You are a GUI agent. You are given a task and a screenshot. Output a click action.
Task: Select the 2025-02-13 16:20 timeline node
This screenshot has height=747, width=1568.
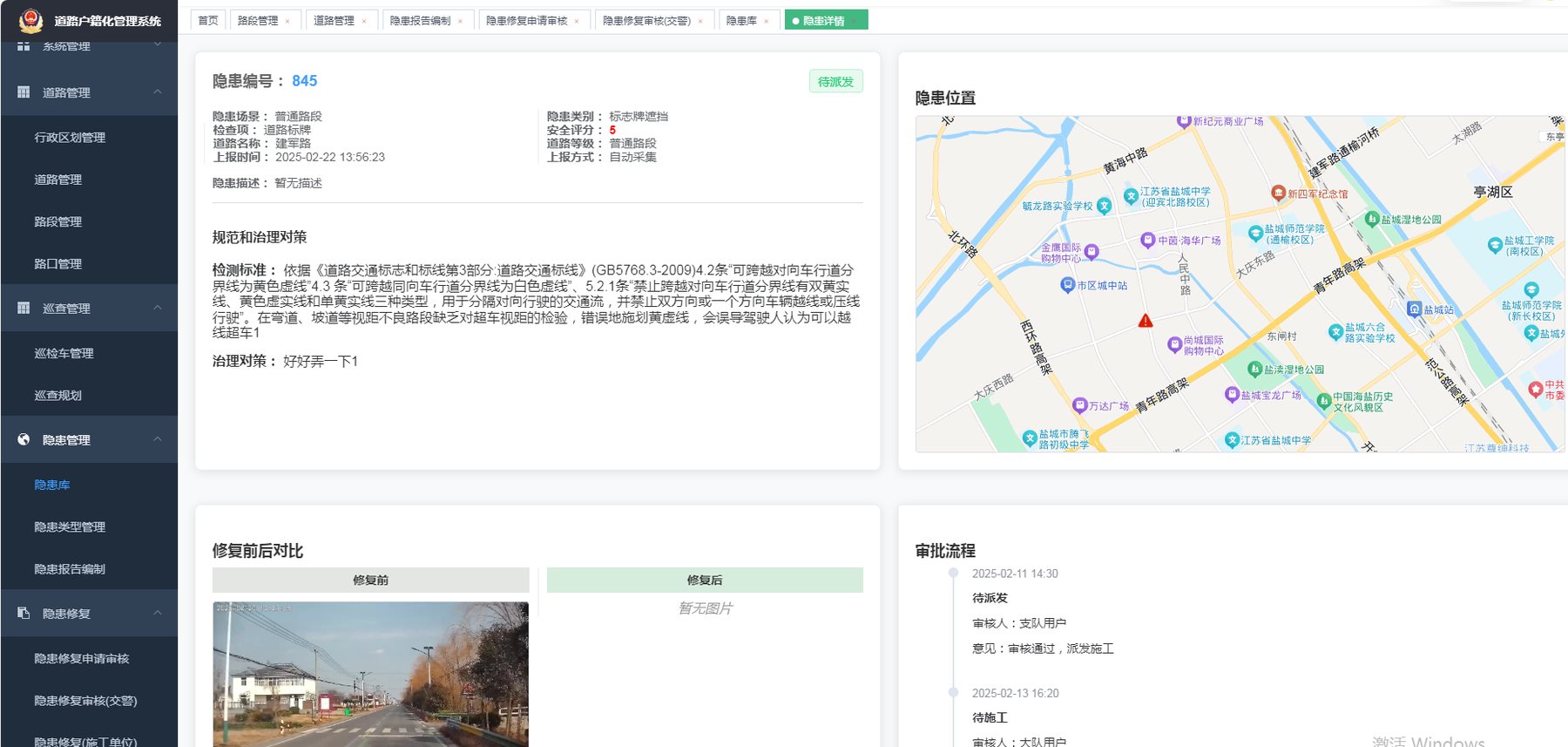953,692
